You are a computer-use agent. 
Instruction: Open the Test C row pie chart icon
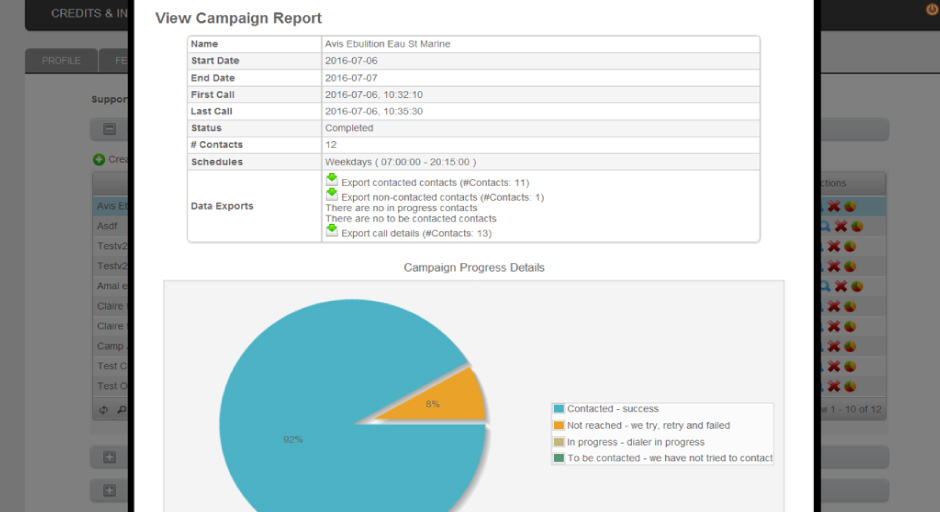(850, 366)
